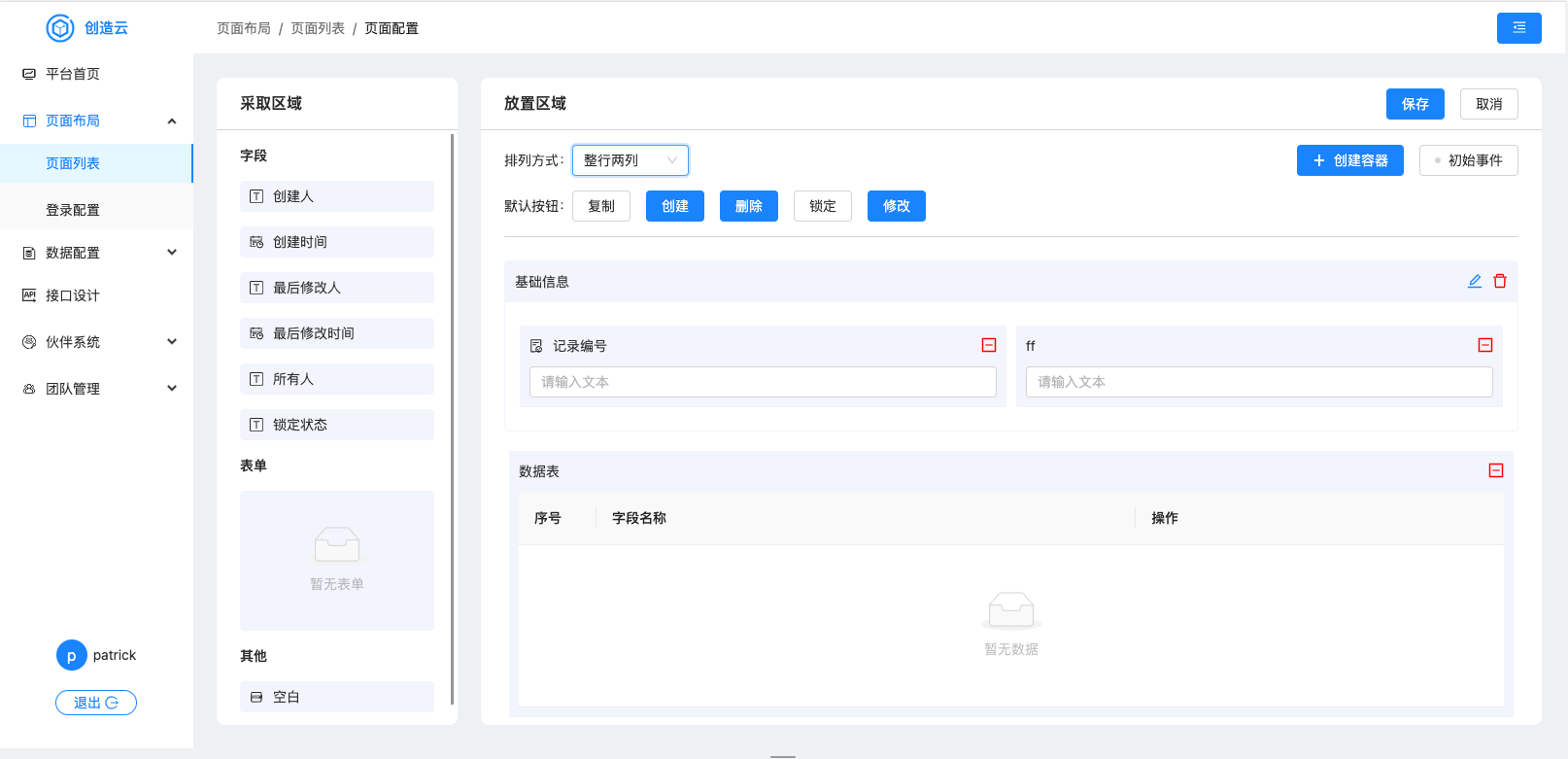Screen dimensions: 1568x759
Task: Open 页面列表 in the sidebar
Action: point(96,163)
